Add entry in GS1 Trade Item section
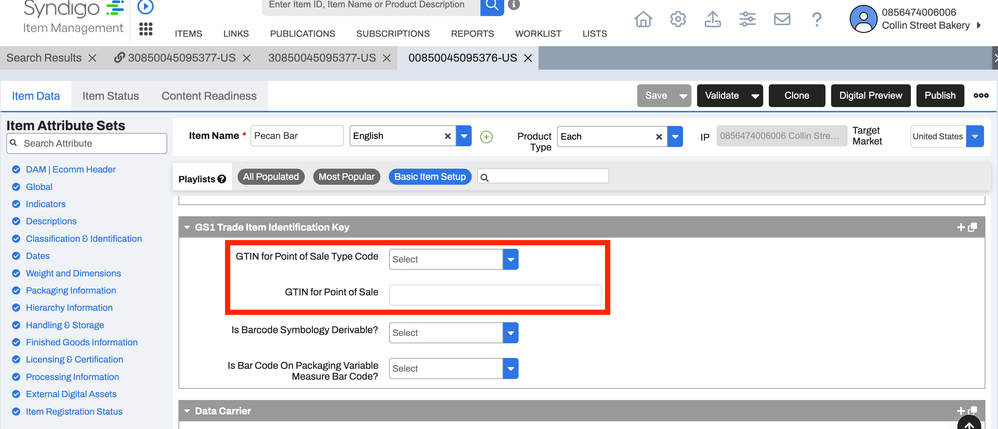The width and height of the screenshot is (998, 429). point(961,227)
